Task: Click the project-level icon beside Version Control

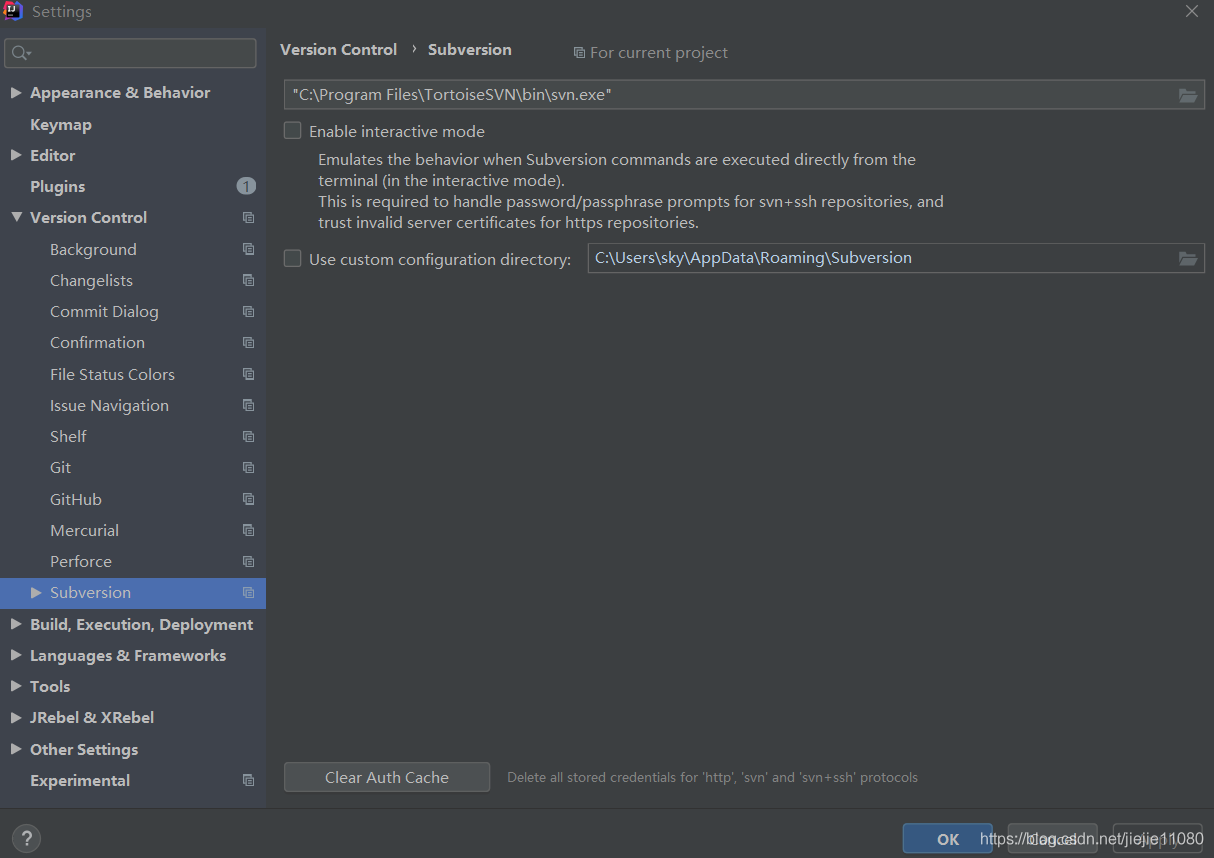Action: (x=248, y=218)
